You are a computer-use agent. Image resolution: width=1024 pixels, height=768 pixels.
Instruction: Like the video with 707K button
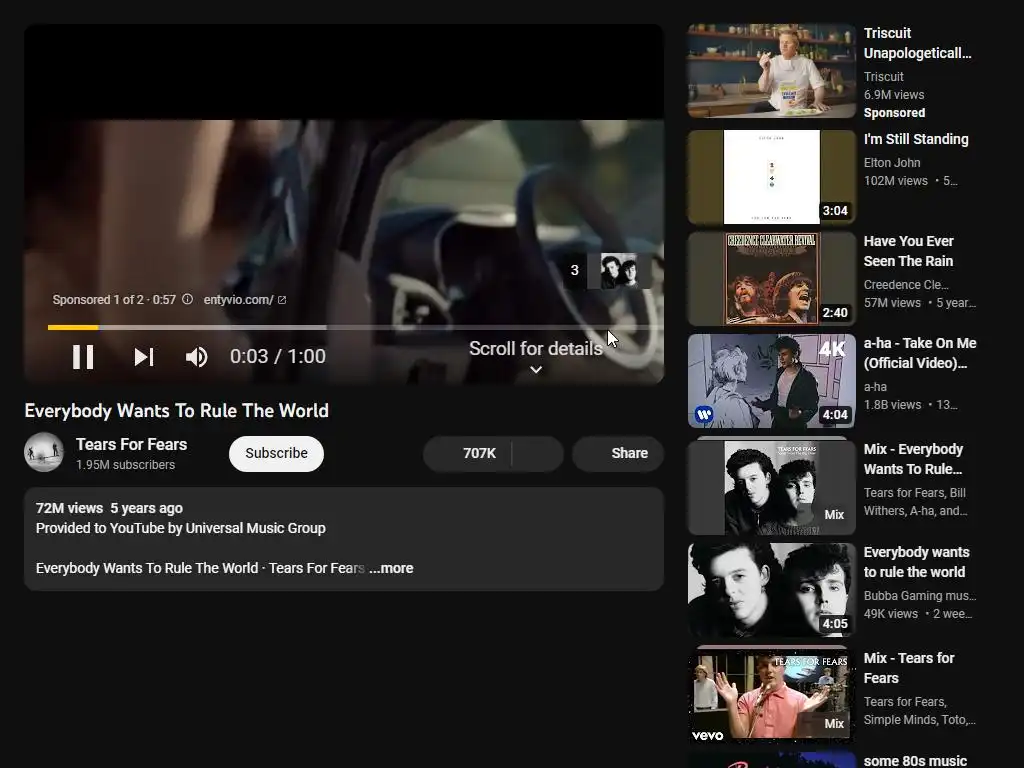(x=468, y=453)
